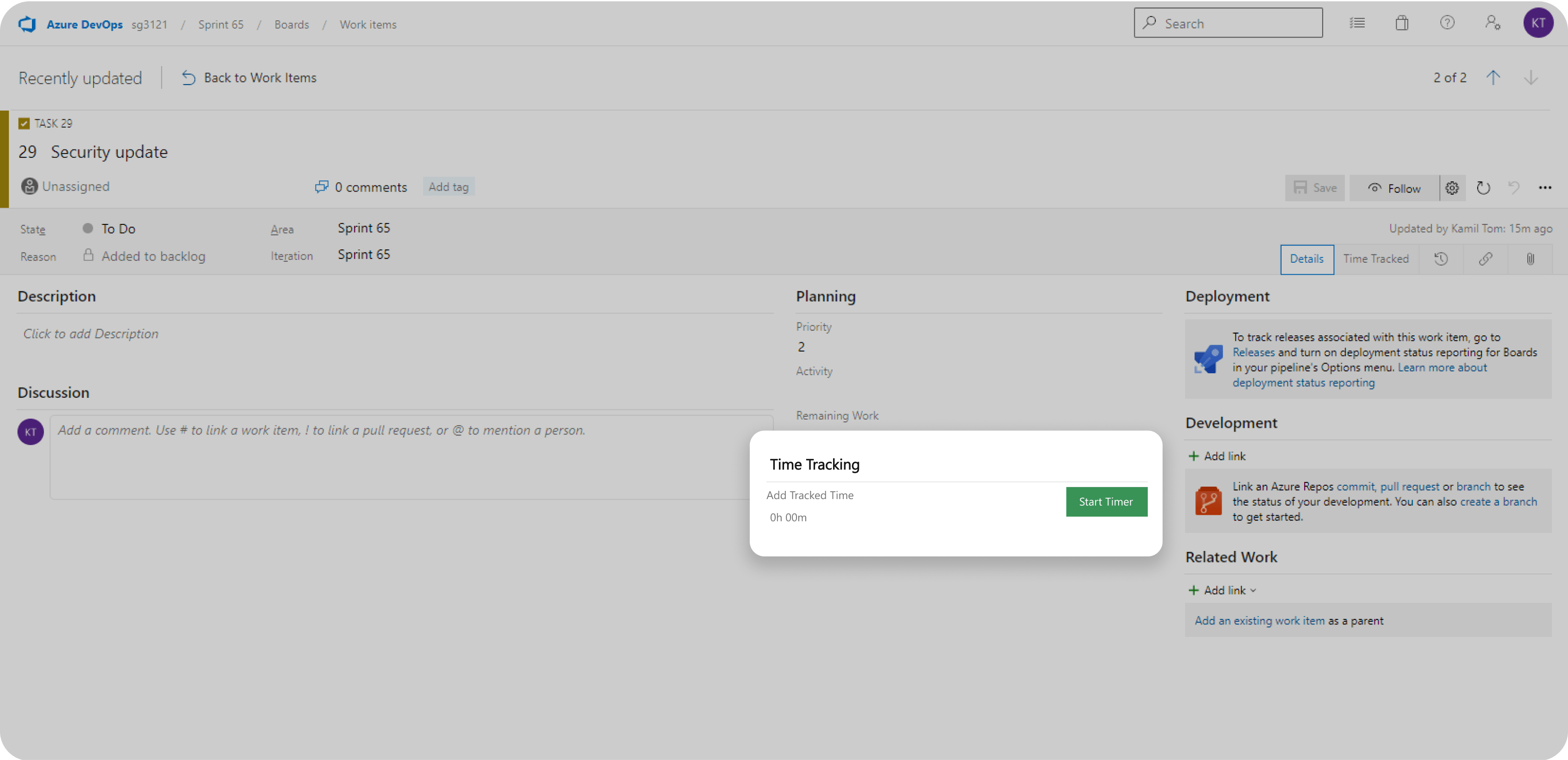
Task: Click the Search field in the header
Action: point(1228,23)
